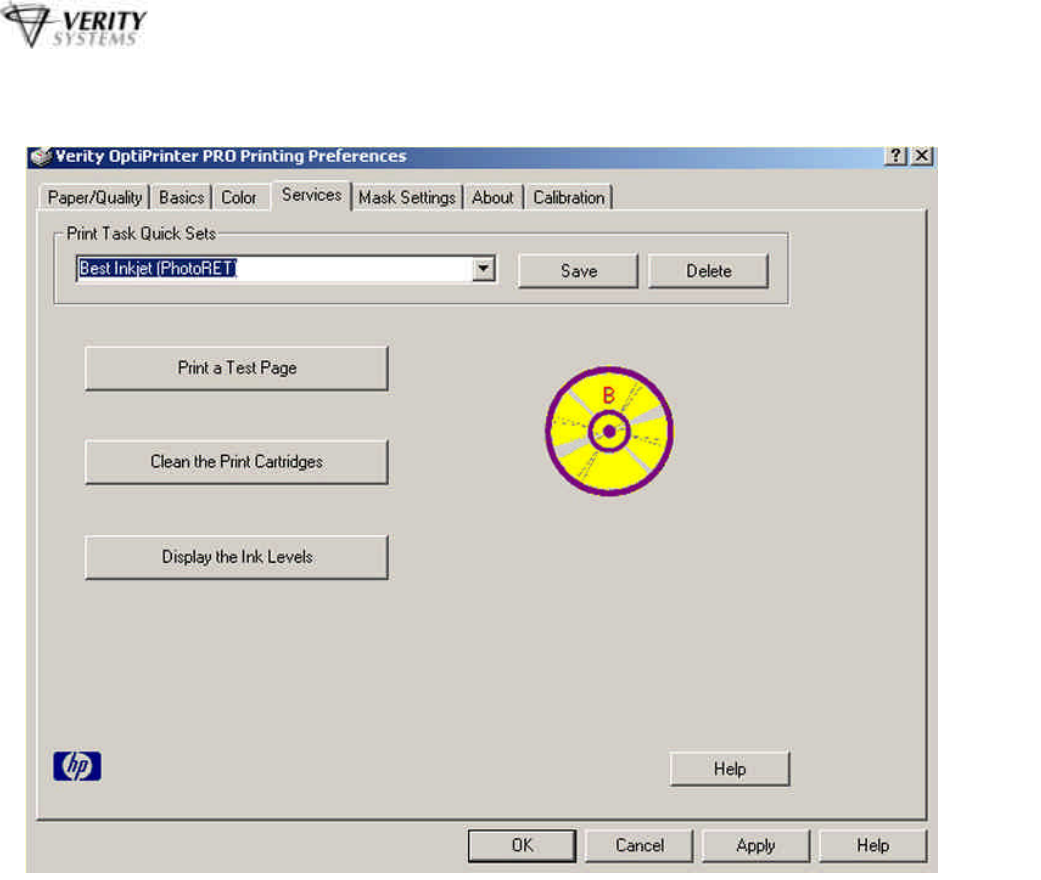
Task: Show the About tab
Action: point(493,198)
